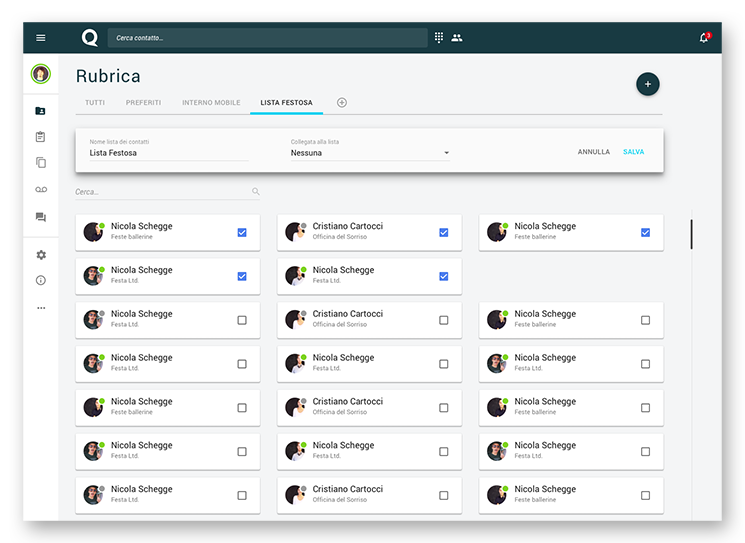Click the user profile avatar in sidebar
745x543 pixels.
[x=41, y=74]
